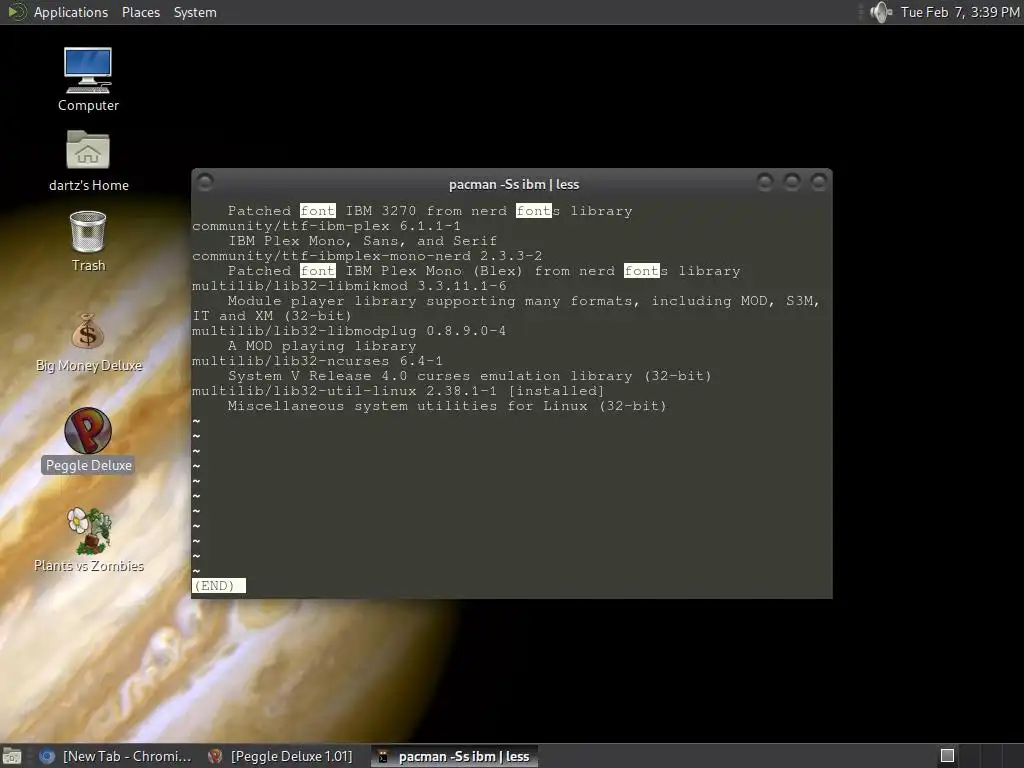Minimize the pacman terminal window
Image resolution: width=1024 pixels, height=768 pixels.
click(765, 182)
